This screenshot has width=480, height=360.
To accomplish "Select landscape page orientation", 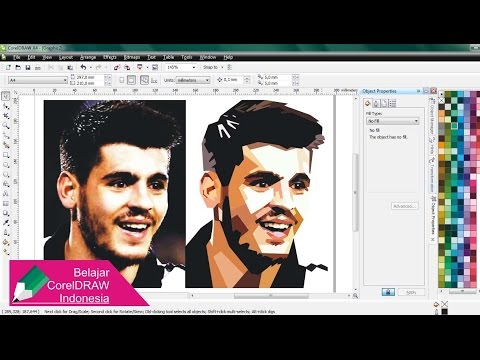I will 132,80.
